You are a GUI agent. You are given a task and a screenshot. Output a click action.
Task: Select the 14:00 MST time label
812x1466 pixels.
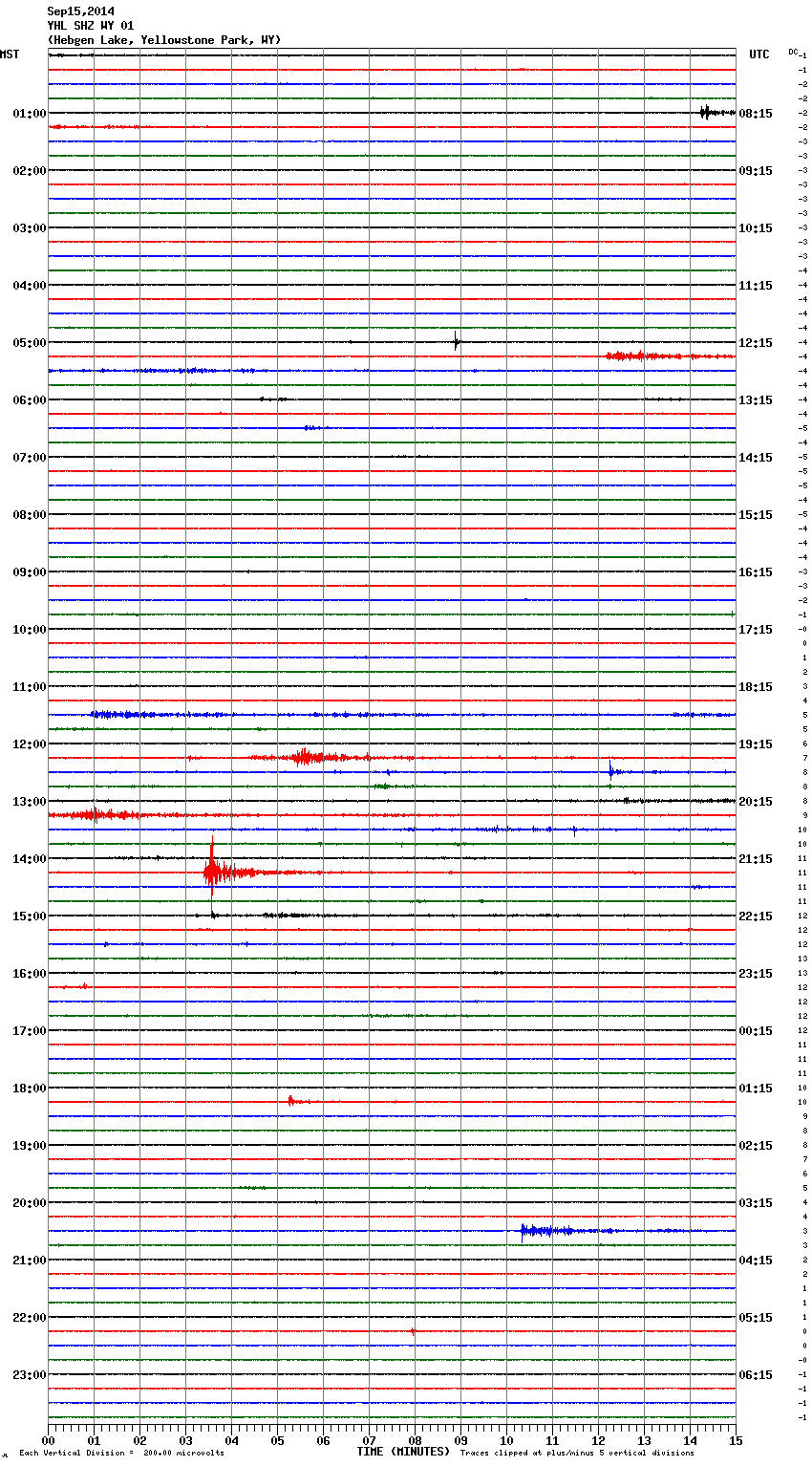tap(29, 859)
